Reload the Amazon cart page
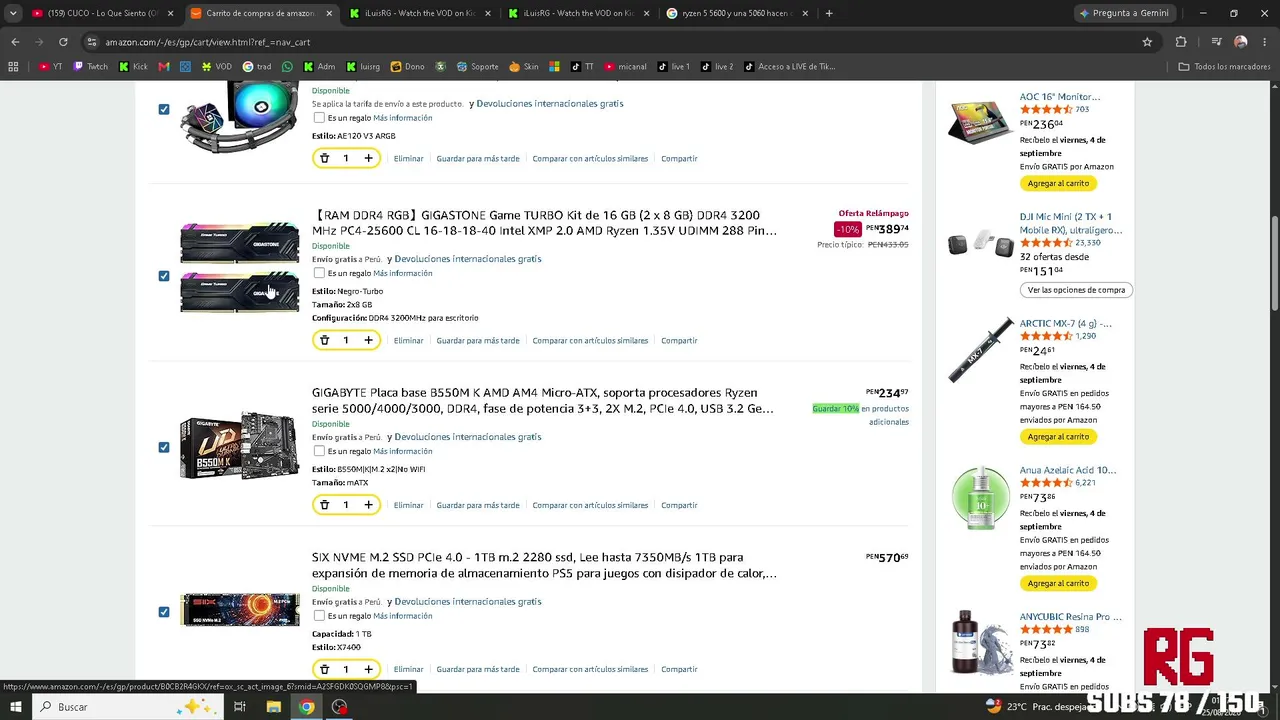Viewport: 1280px width, 720px height. (63, 42)
